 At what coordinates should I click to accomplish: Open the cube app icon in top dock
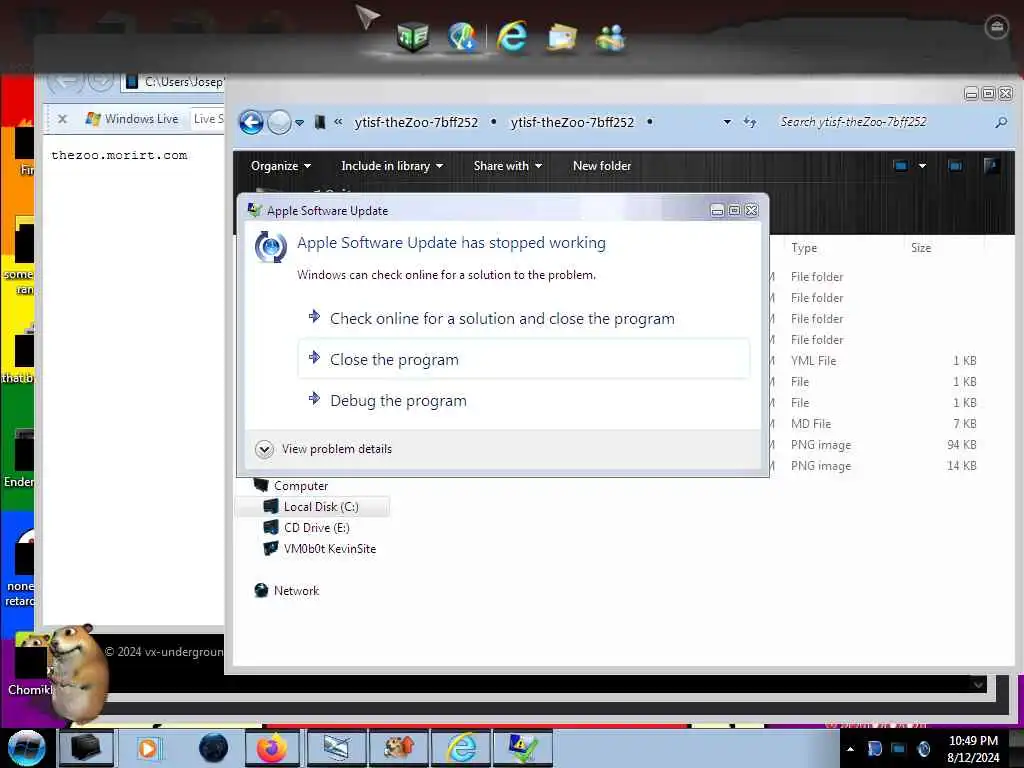(413, 37)
